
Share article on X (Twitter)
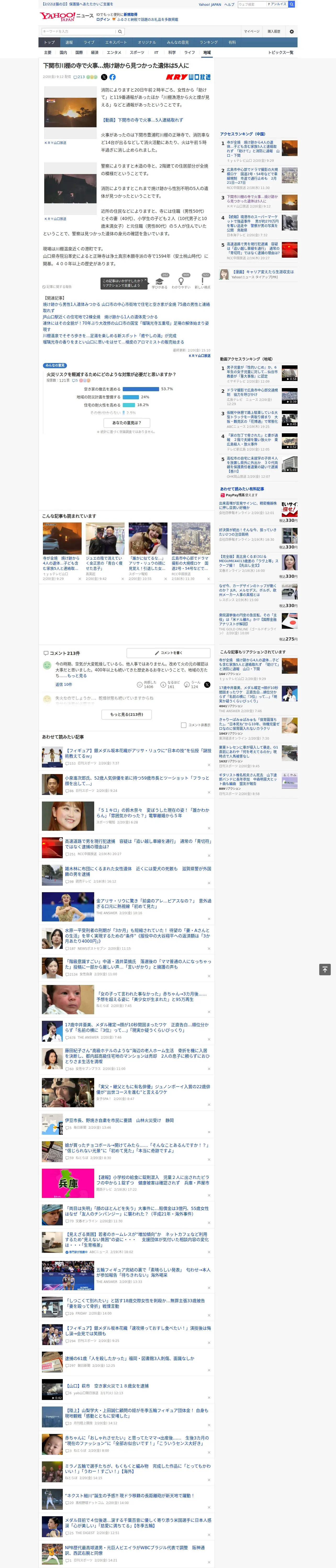click(x=104, y=77)
